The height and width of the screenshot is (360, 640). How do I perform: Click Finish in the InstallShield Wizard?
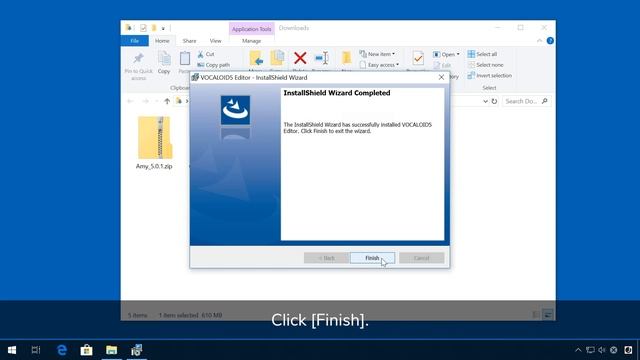[x=372, y=258]
